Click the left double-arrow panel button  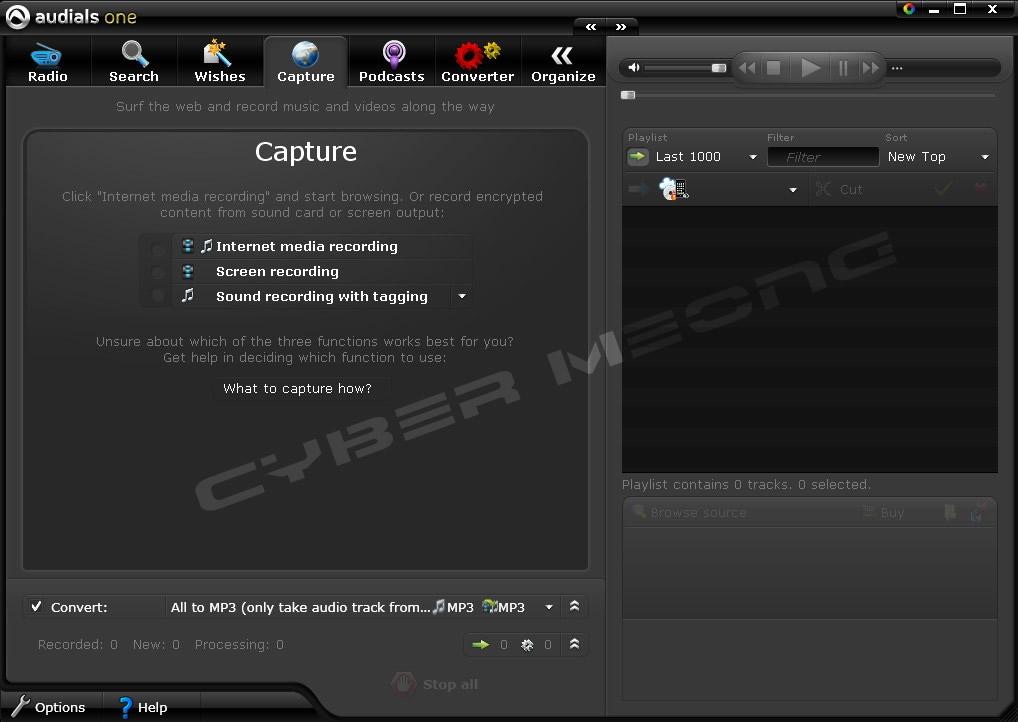pos(591,27)
